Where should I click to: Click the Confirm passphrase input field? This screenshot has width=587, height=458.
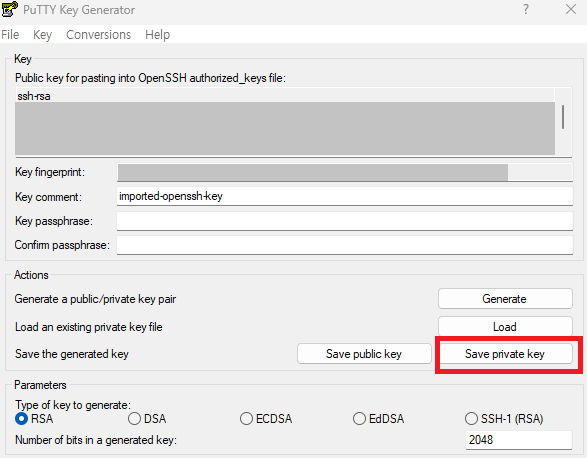click(345, 245)
